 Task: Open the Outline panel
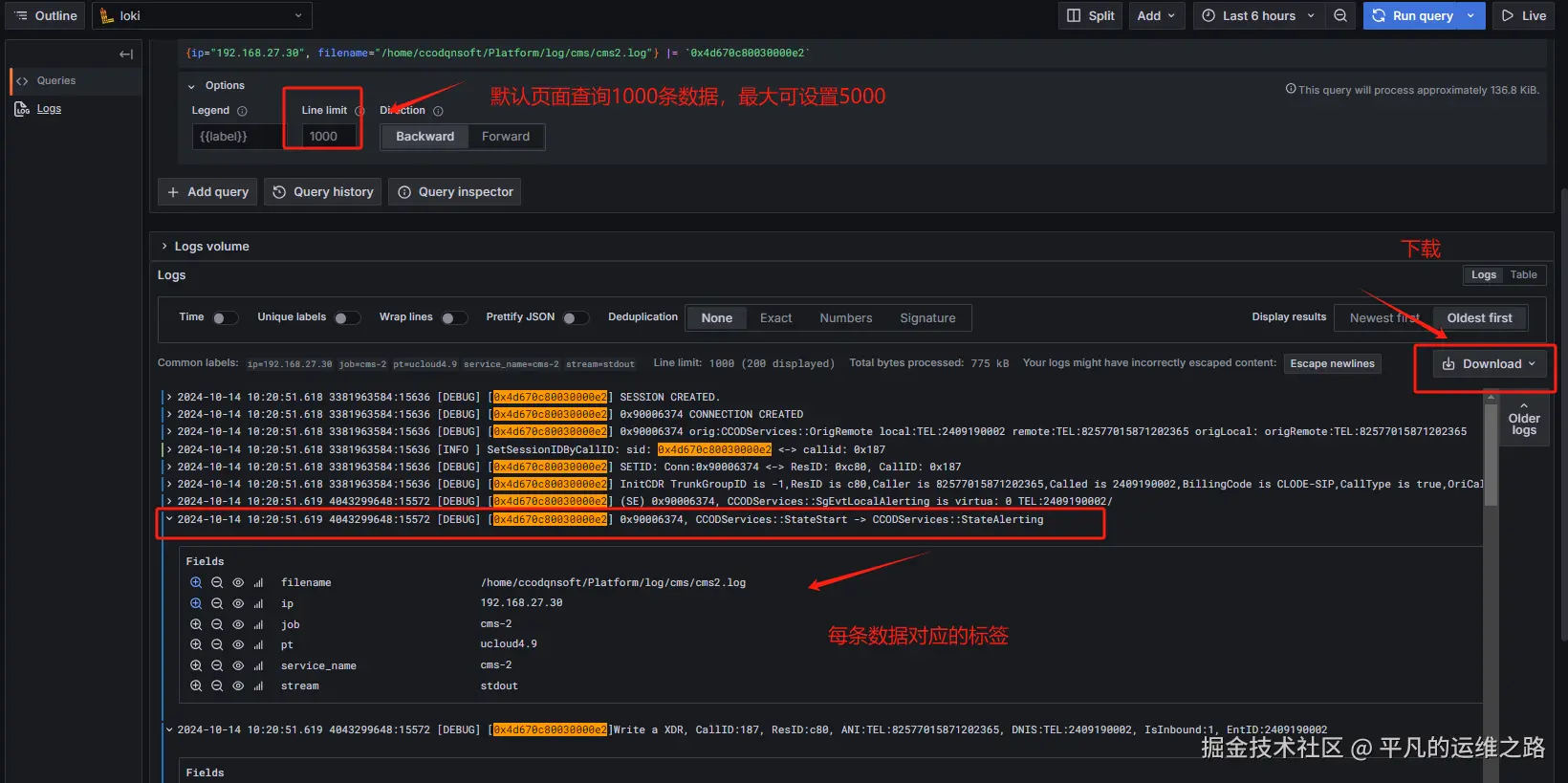point(45,15)
